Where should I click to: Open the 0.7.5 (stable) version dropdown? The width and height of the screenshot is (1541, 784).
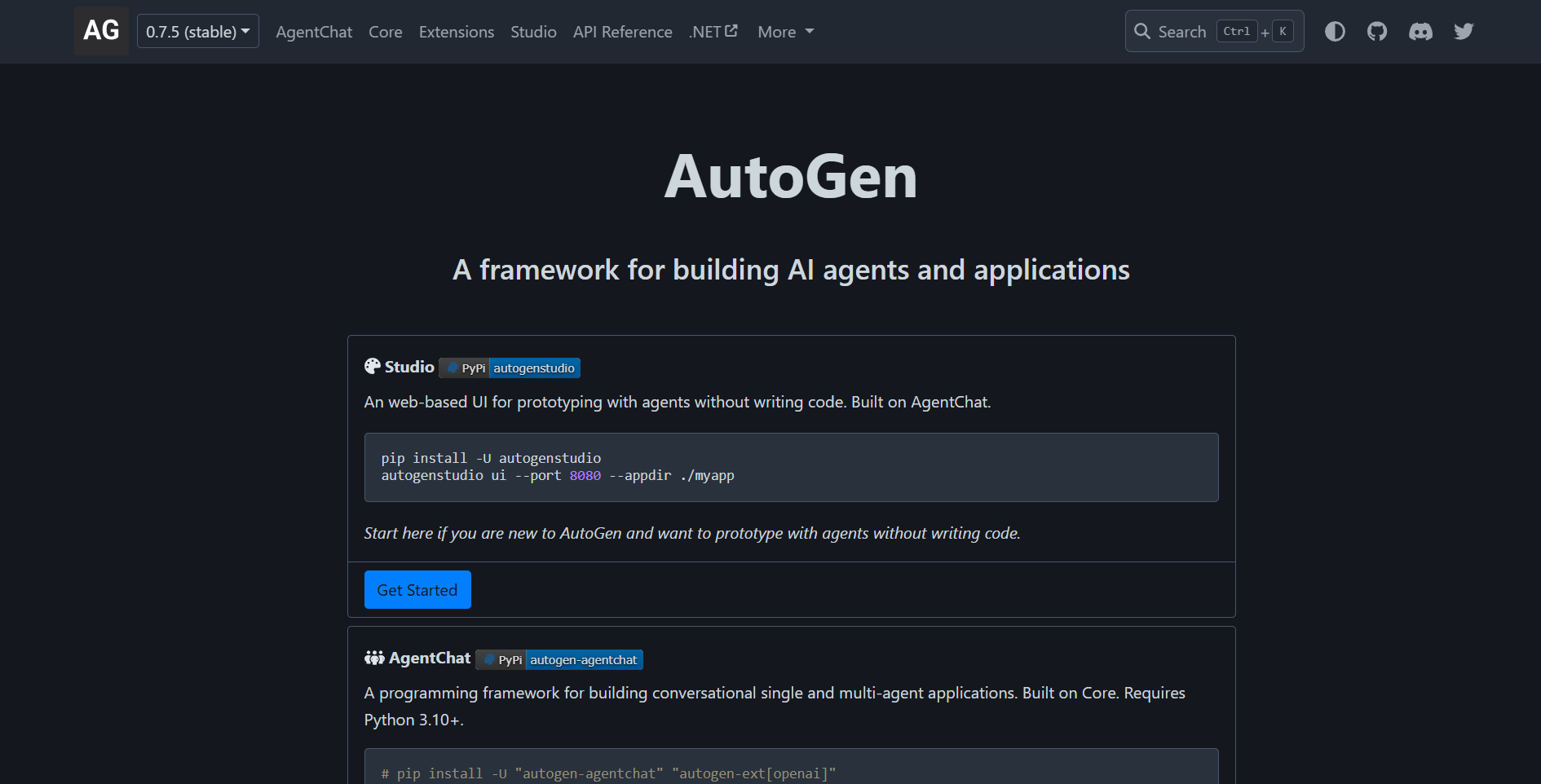coord(198,31)
